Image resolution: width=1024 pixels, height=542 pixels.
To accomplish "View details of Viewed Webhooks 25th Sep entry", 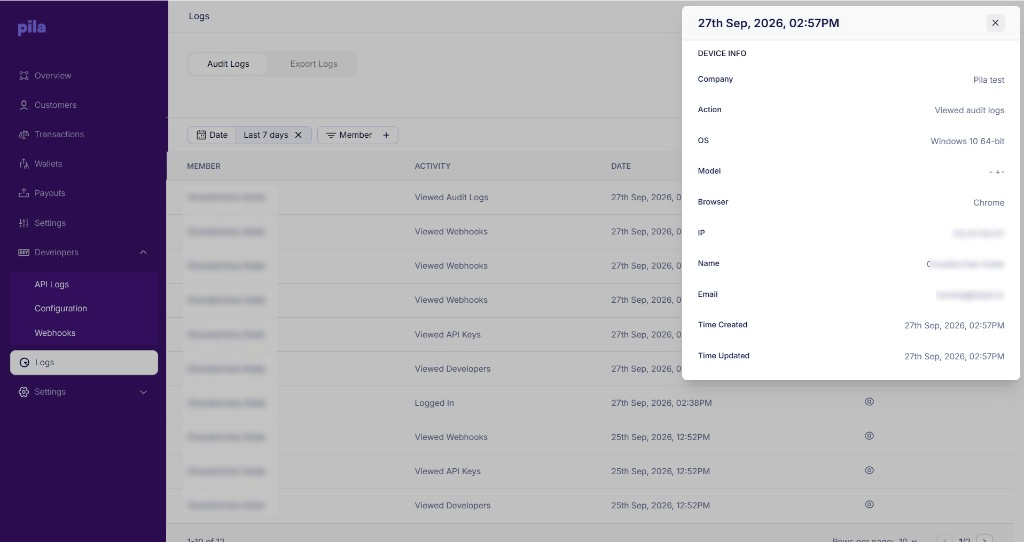I will [869, 436].
